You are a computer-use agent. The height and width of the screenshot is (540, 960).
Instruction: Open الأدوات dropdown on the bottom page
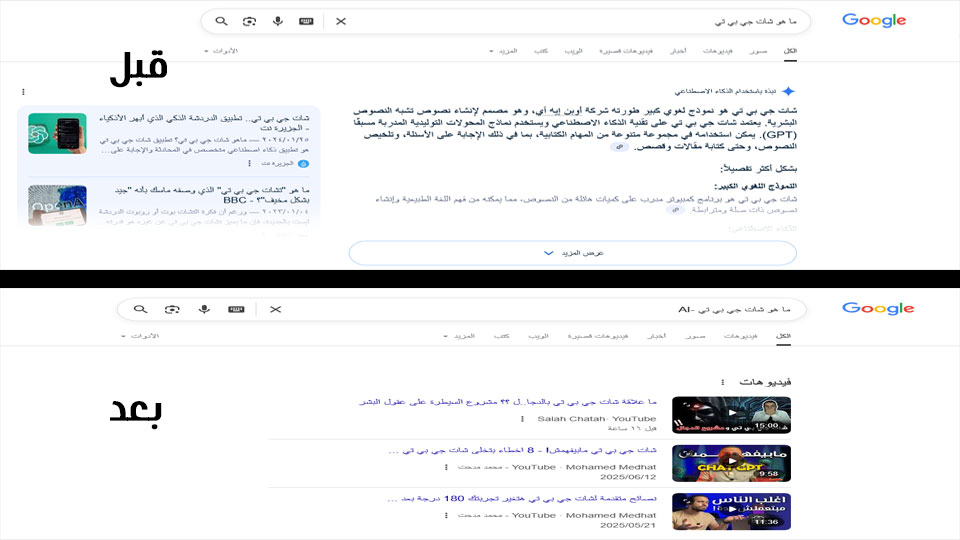pyautogui.click(x=140, y=336)
